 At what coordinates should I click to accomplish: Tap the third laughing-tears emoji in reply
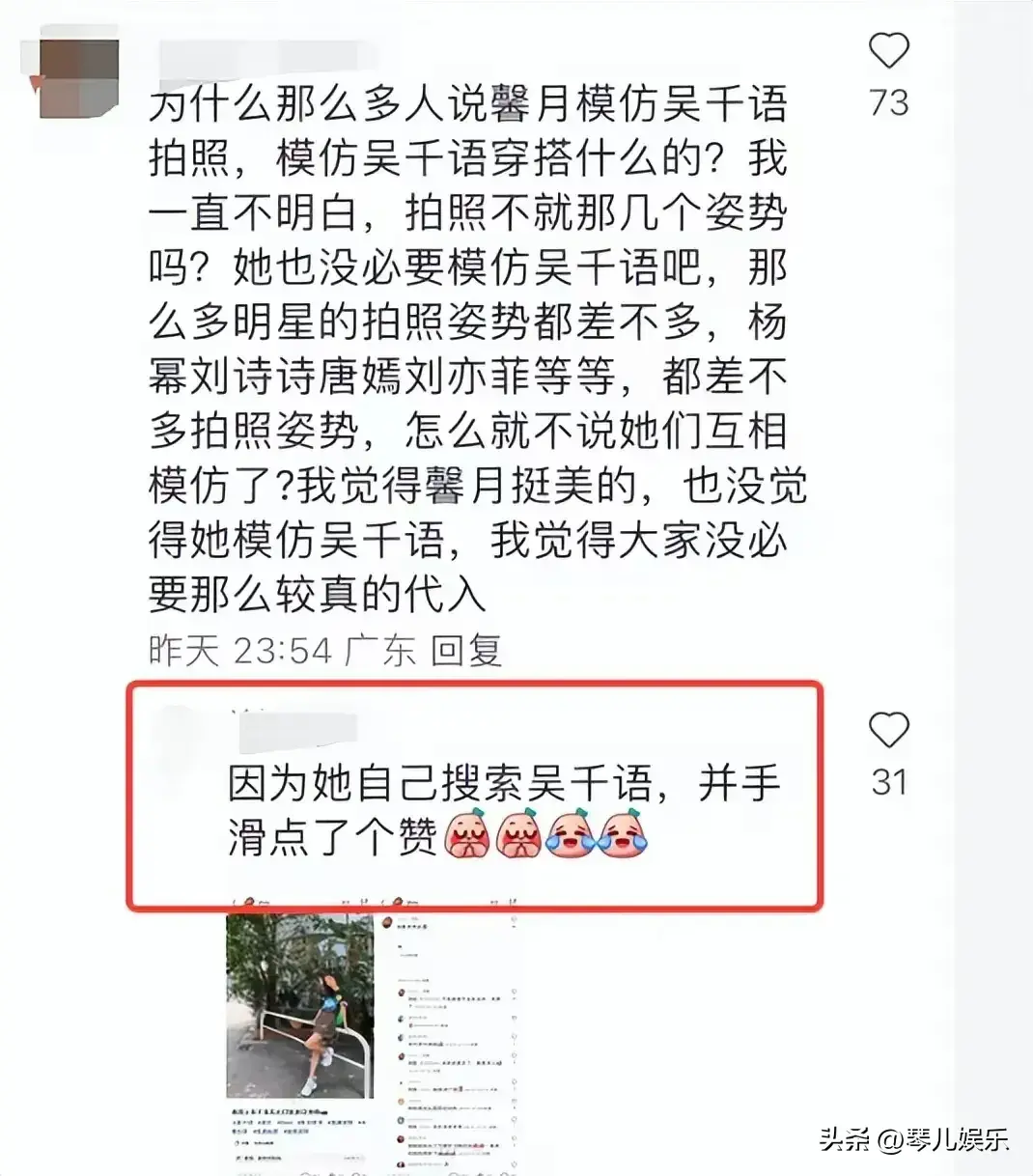tap(572, 835)
